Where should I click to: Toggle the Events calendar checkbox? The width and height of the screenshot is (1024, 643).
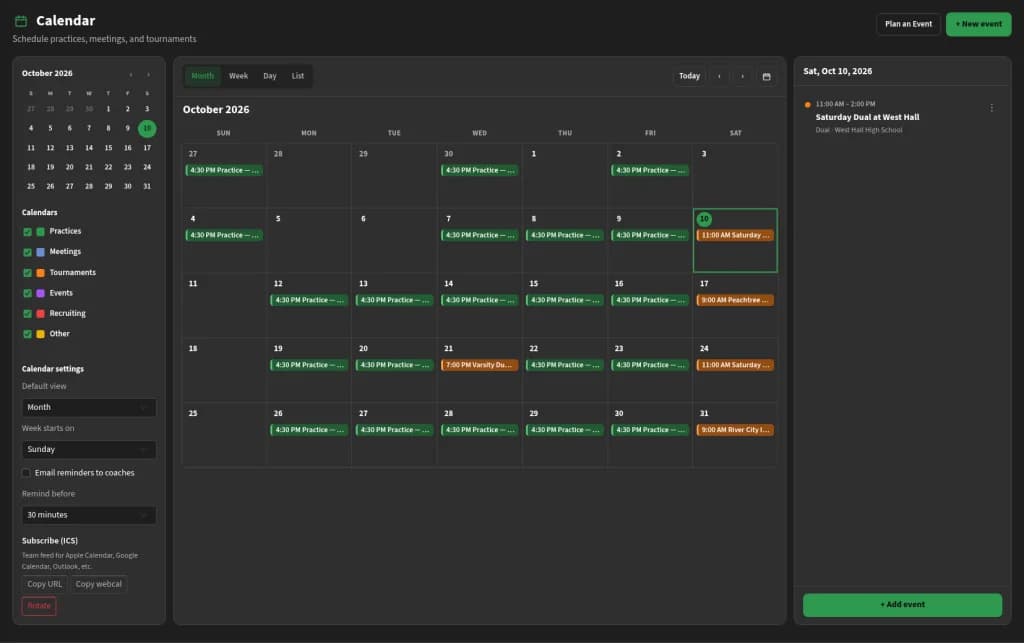click(x=27, y=293)
